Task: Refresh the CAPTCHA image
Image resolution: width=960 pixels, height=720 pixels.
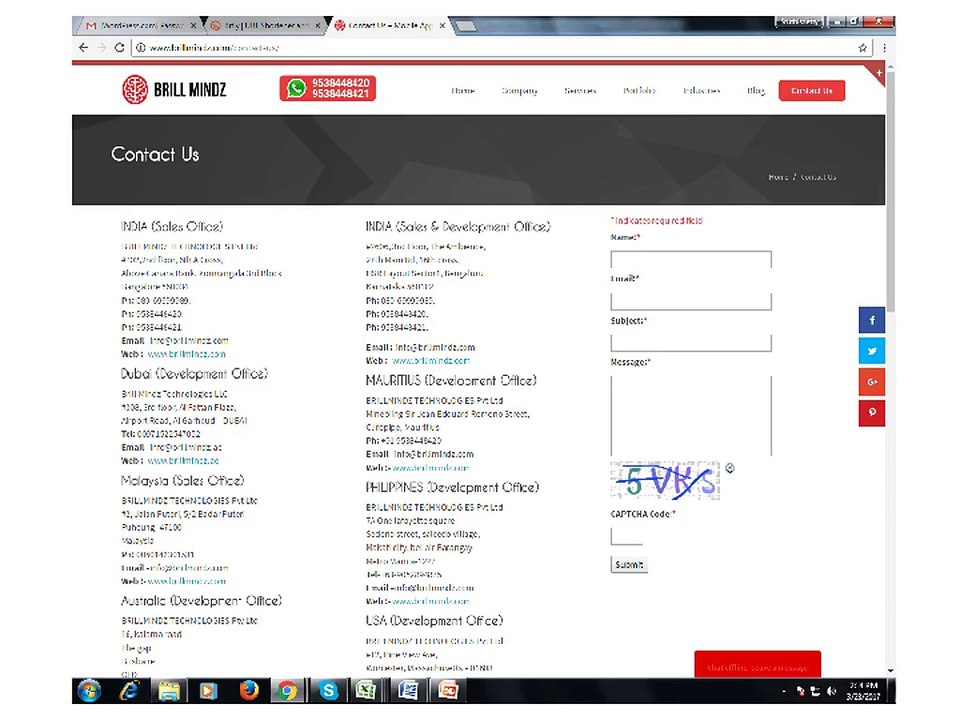Action: coord(730,468)
